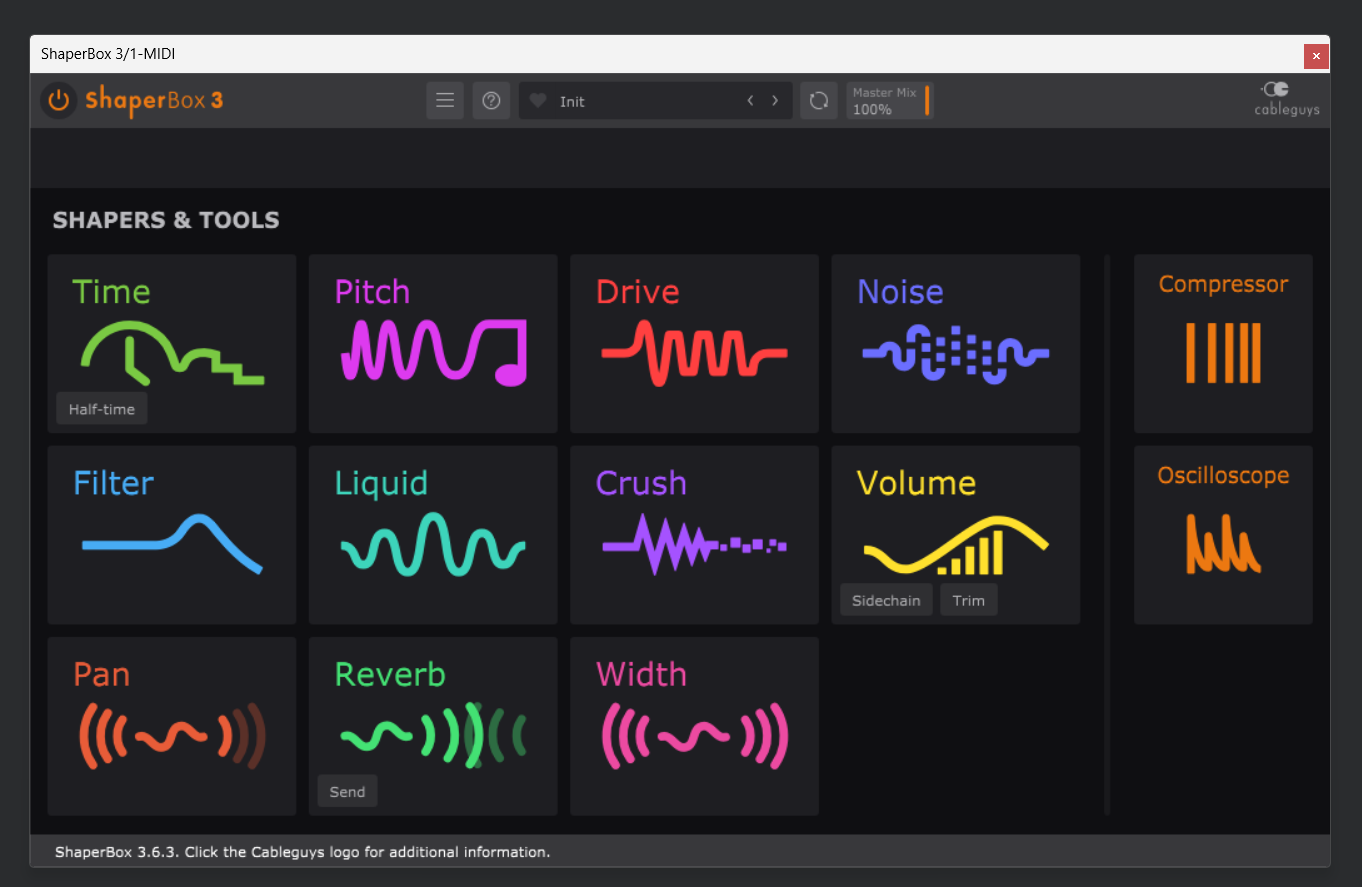Go to next preset arrow
This screenshot has height=887, width=1362.
click(775, 101)
